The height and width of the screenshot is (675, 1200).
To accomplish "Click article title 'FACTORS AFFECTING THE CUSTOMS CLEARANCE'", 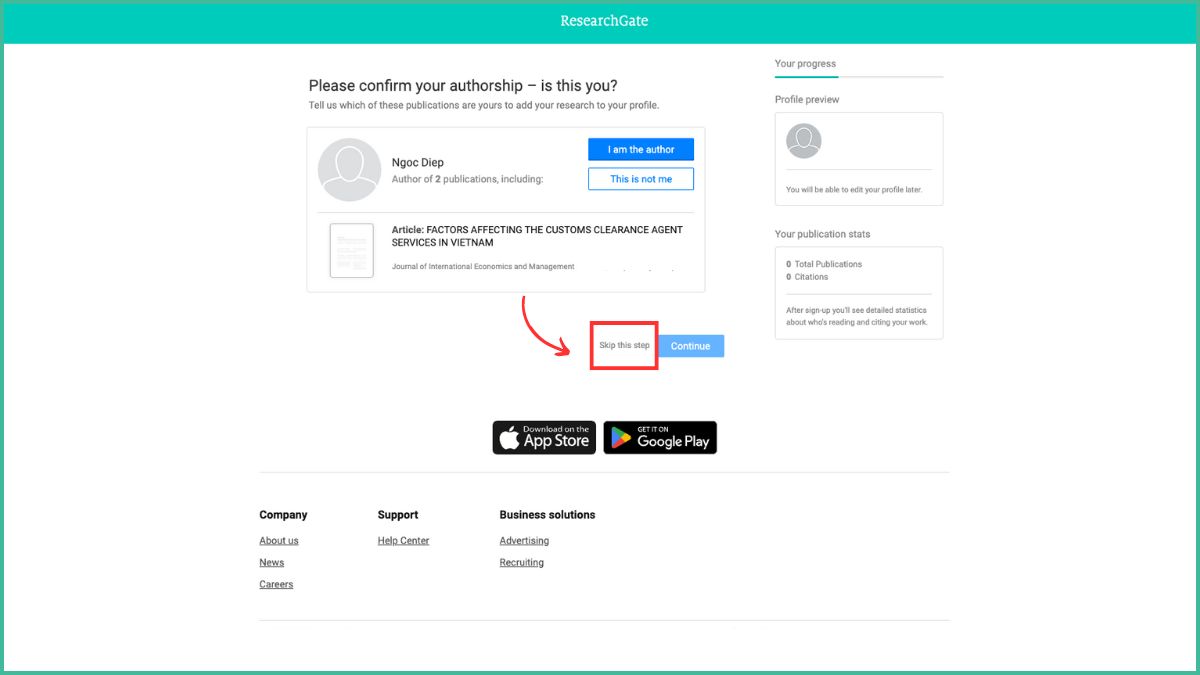I will (x=537, y=236).
